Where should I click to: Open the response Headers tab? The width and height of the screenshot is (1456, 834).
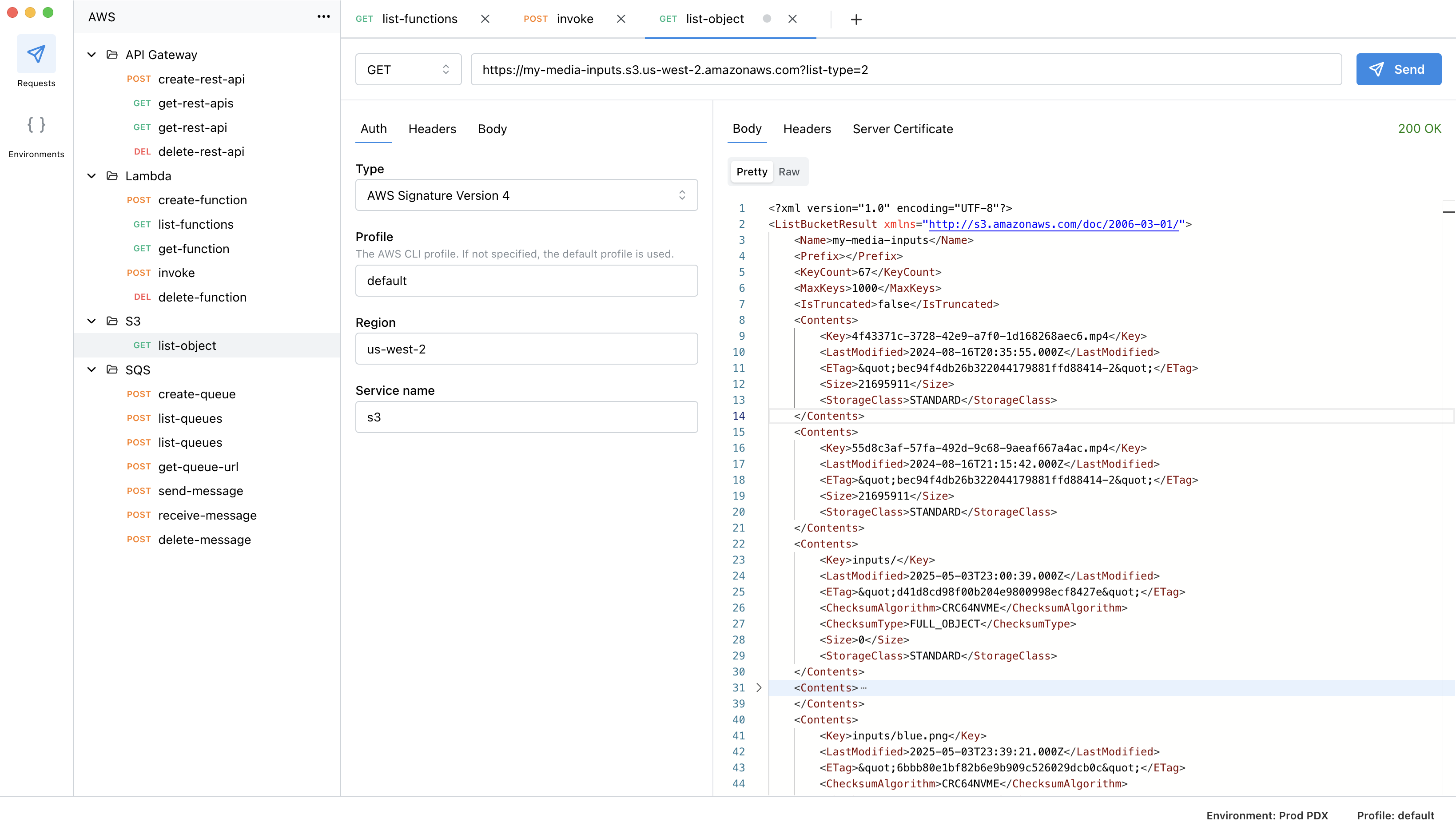[807, 129]
